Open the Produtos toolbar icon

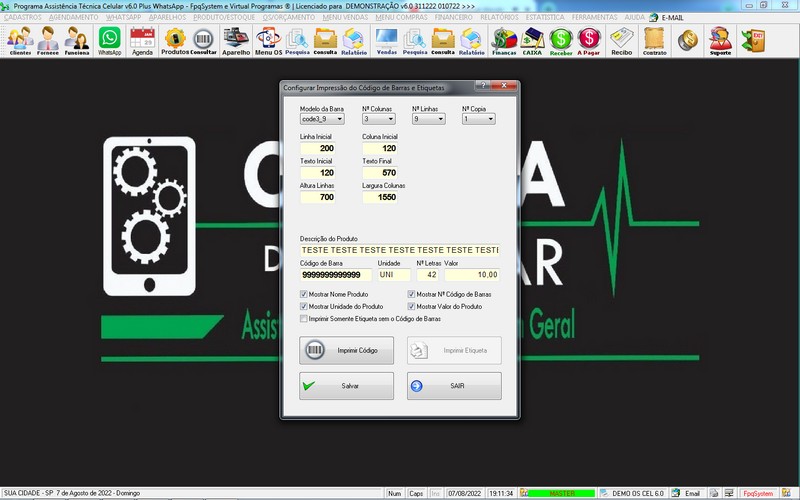click(174, 40)
